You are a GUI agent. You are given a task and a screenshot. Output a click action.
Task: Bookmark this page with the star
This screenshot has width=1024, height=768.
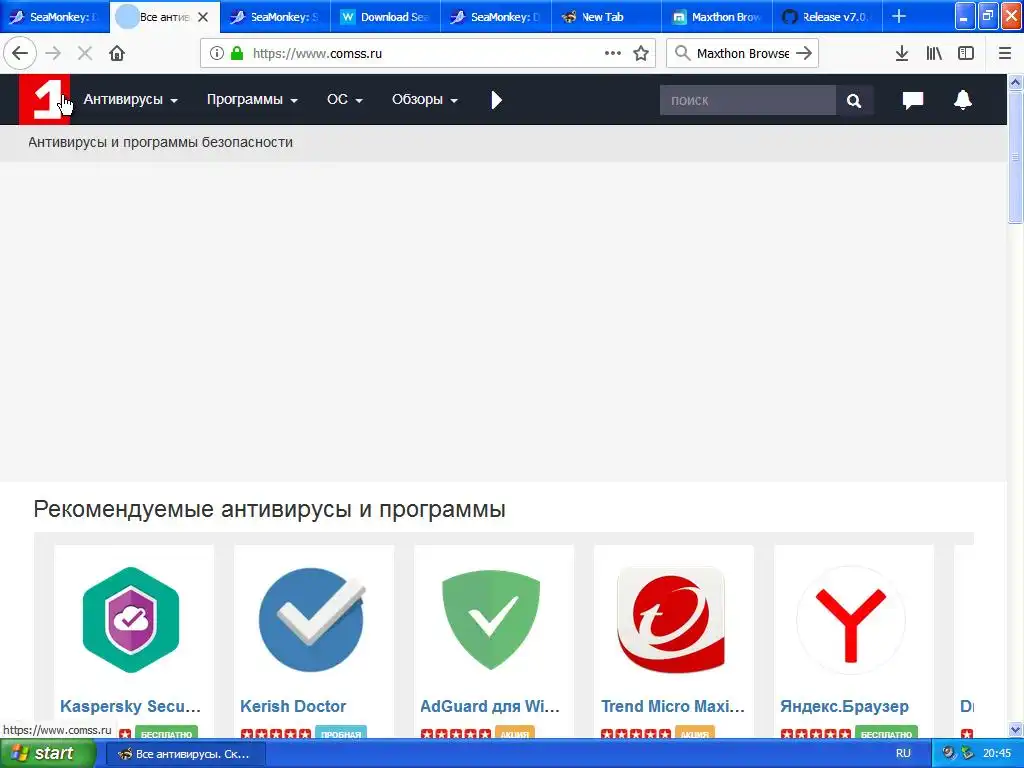(x=641, y=54)
